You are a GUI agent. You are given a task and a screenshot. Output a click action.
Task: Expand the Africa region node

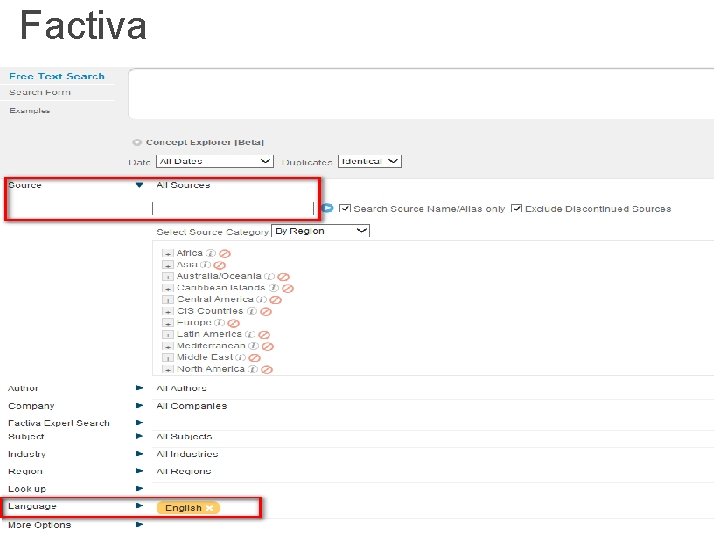pyautogui.click(x=168, y=253)
